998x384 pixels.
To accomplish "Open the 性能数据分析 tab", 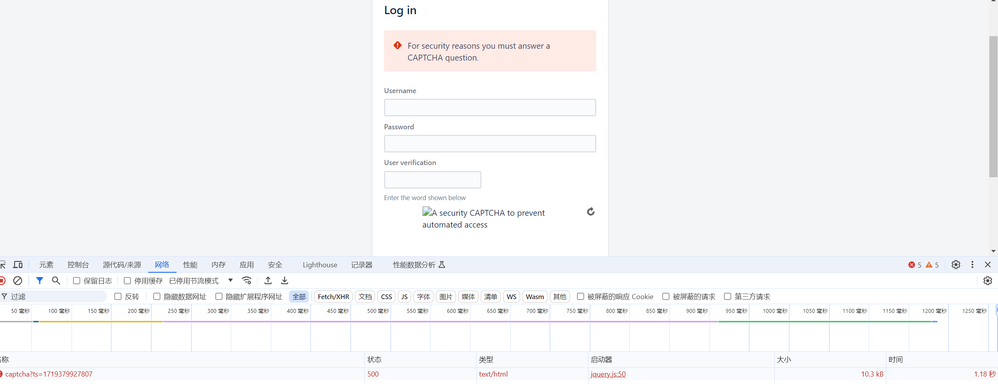I will pos(419,265).
